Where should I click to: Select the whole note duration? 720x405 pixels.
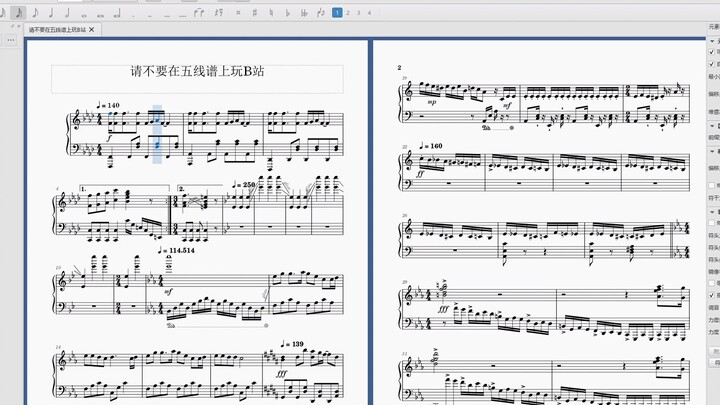84,14
